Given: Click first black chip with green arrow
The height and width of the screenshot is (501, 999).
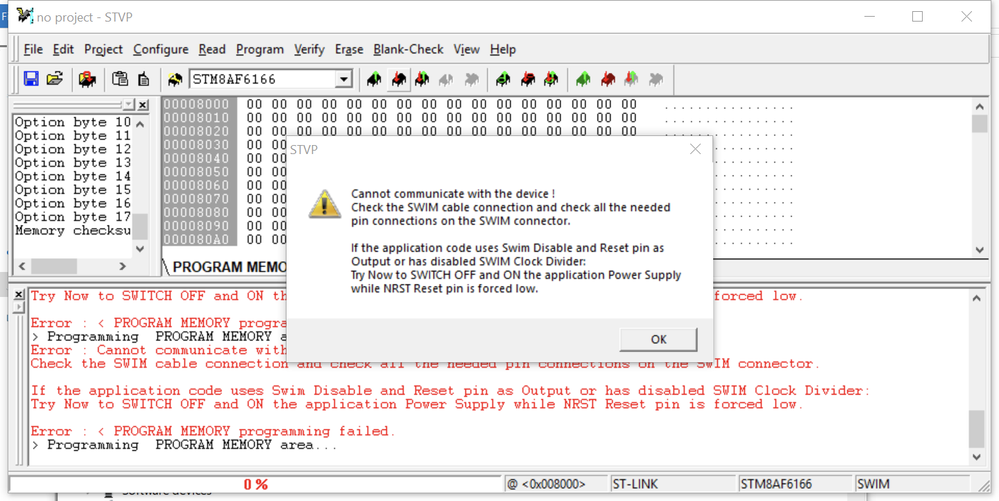Looking at the screenshot, I should (375, 80).
